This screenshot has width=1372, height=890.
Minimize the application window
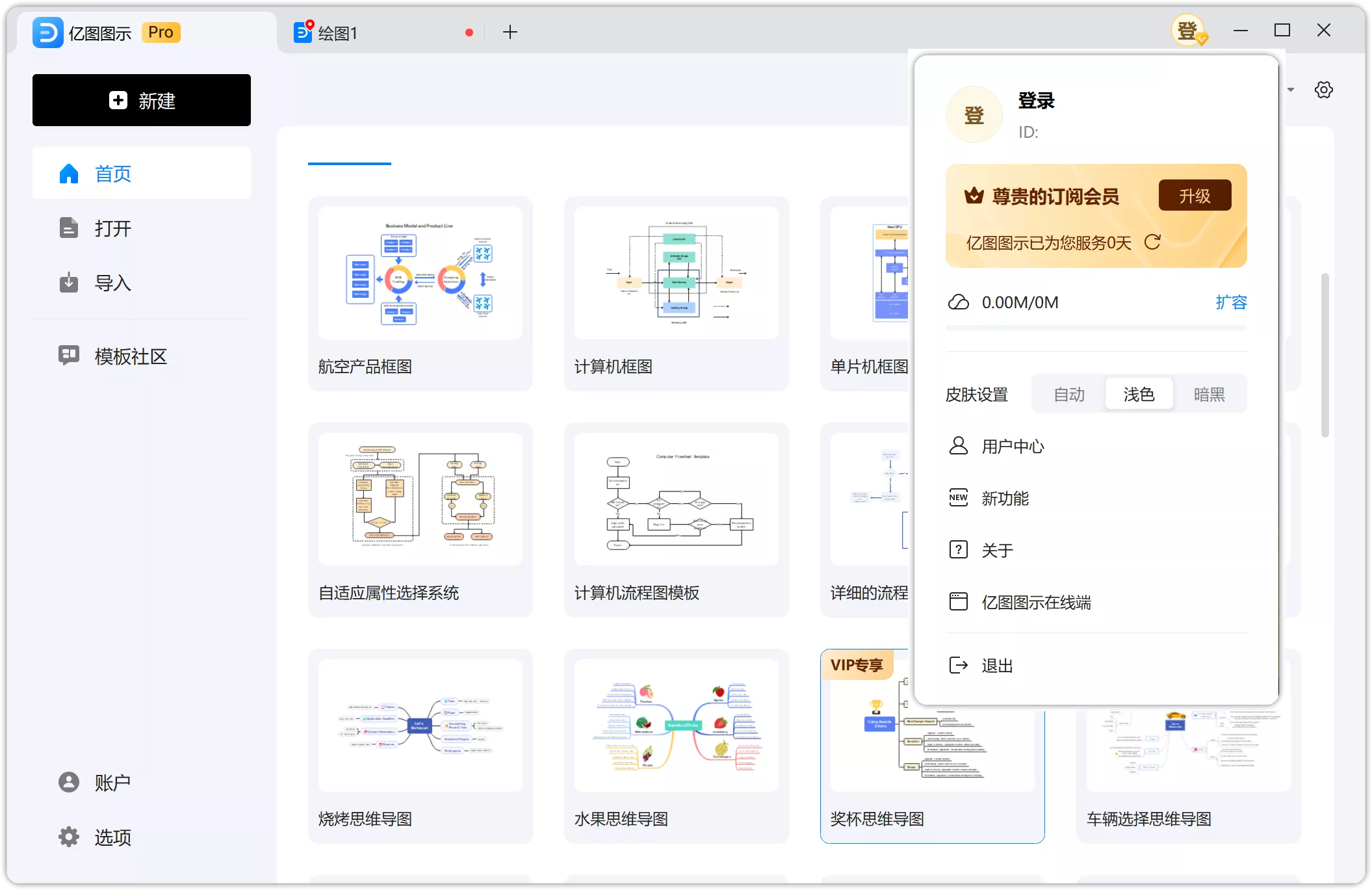[1241, 31]
